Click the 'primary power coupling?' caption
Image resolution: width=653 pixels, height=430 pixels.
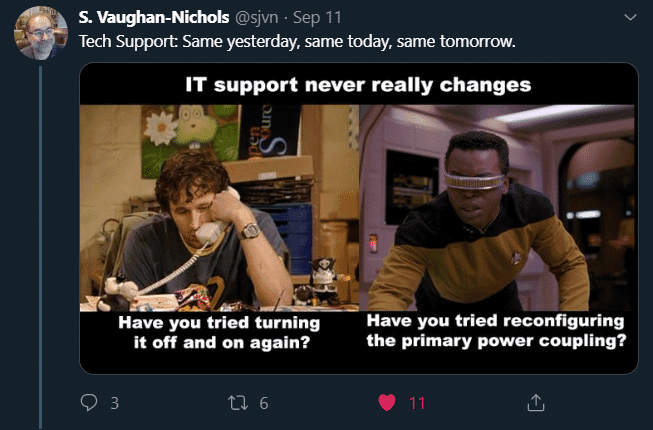[x=496, y=331]
